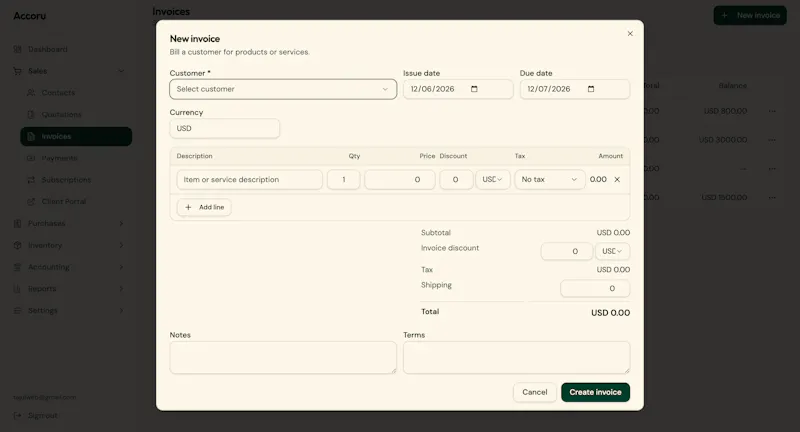Click the Quotations document icon
The width and height of the screenshot is (800, 432).
(x=31, y=115)
